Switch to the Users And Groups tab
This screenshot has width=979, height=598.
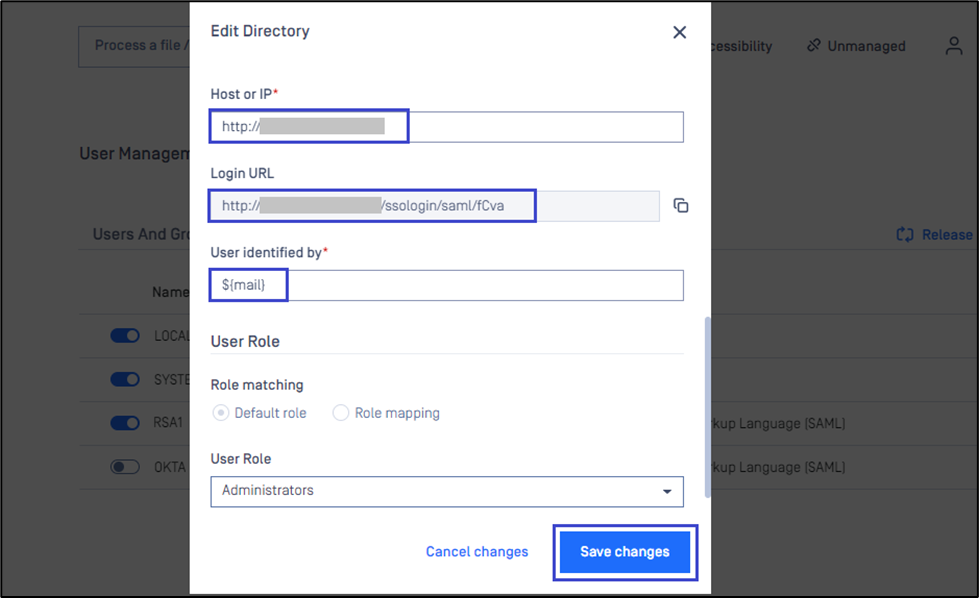click(140, 235)
